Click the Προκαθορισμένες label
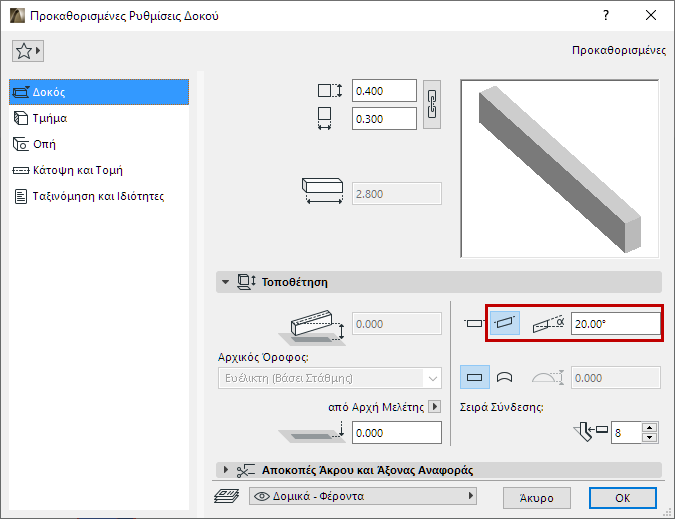The image size is (675, 519). pos(619,50)
